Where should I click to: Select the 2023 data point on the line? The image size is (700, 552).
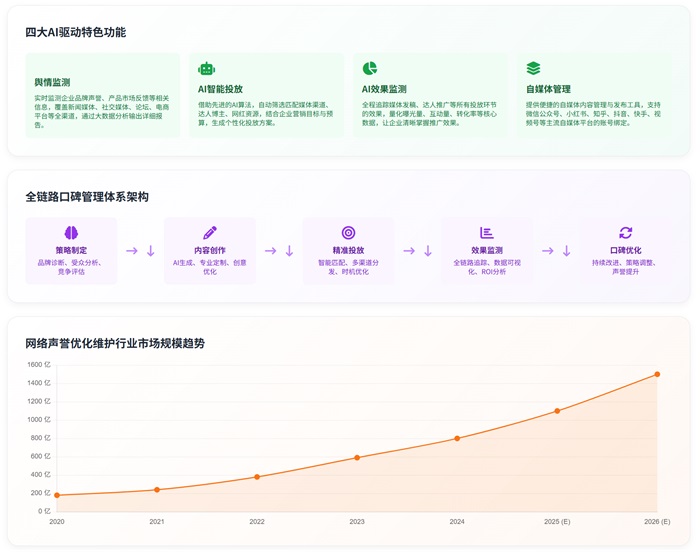click(x=357, y=458)
